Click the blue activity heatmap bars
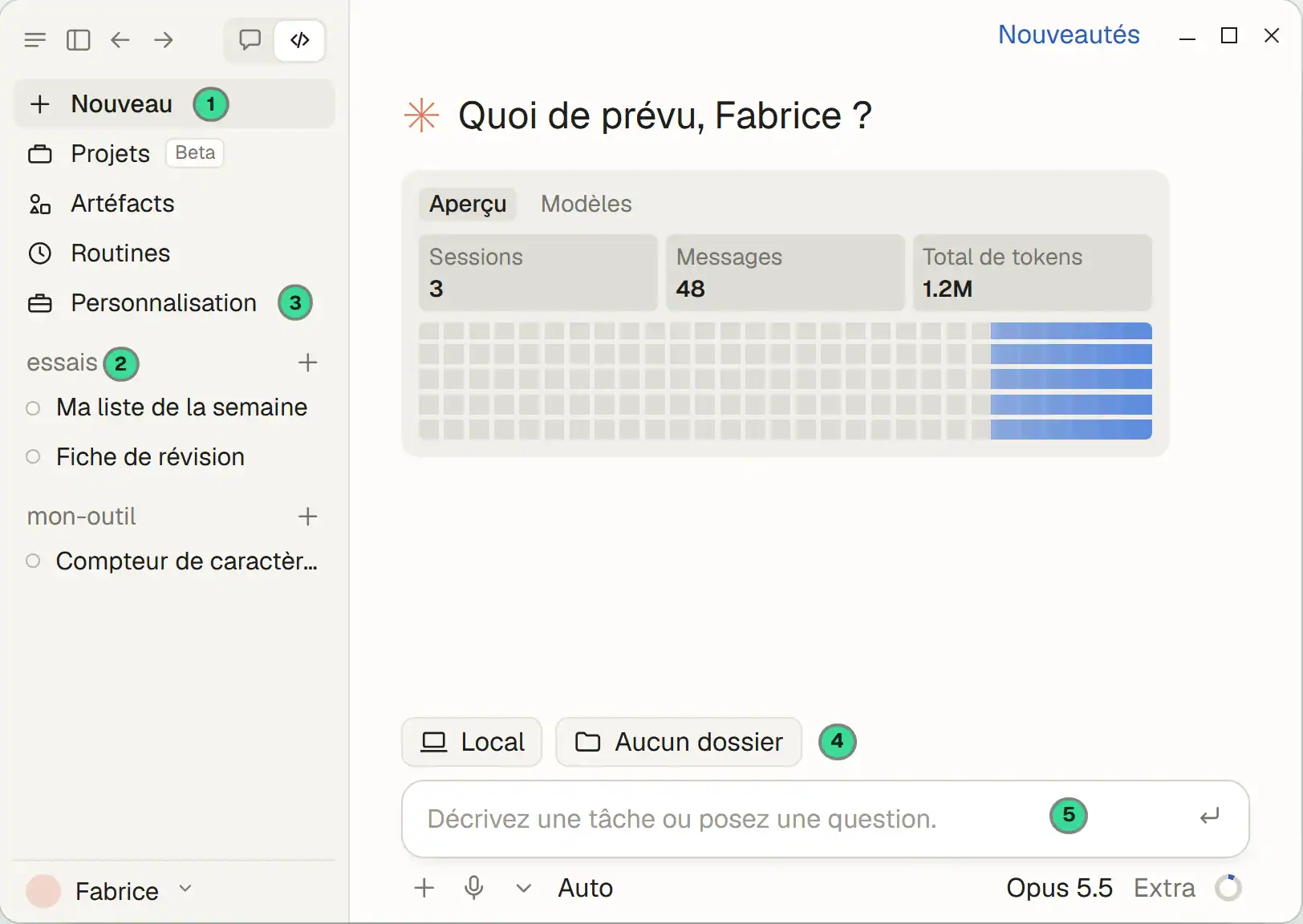This screenshot has height=924, width=1303. [1071, 381]
